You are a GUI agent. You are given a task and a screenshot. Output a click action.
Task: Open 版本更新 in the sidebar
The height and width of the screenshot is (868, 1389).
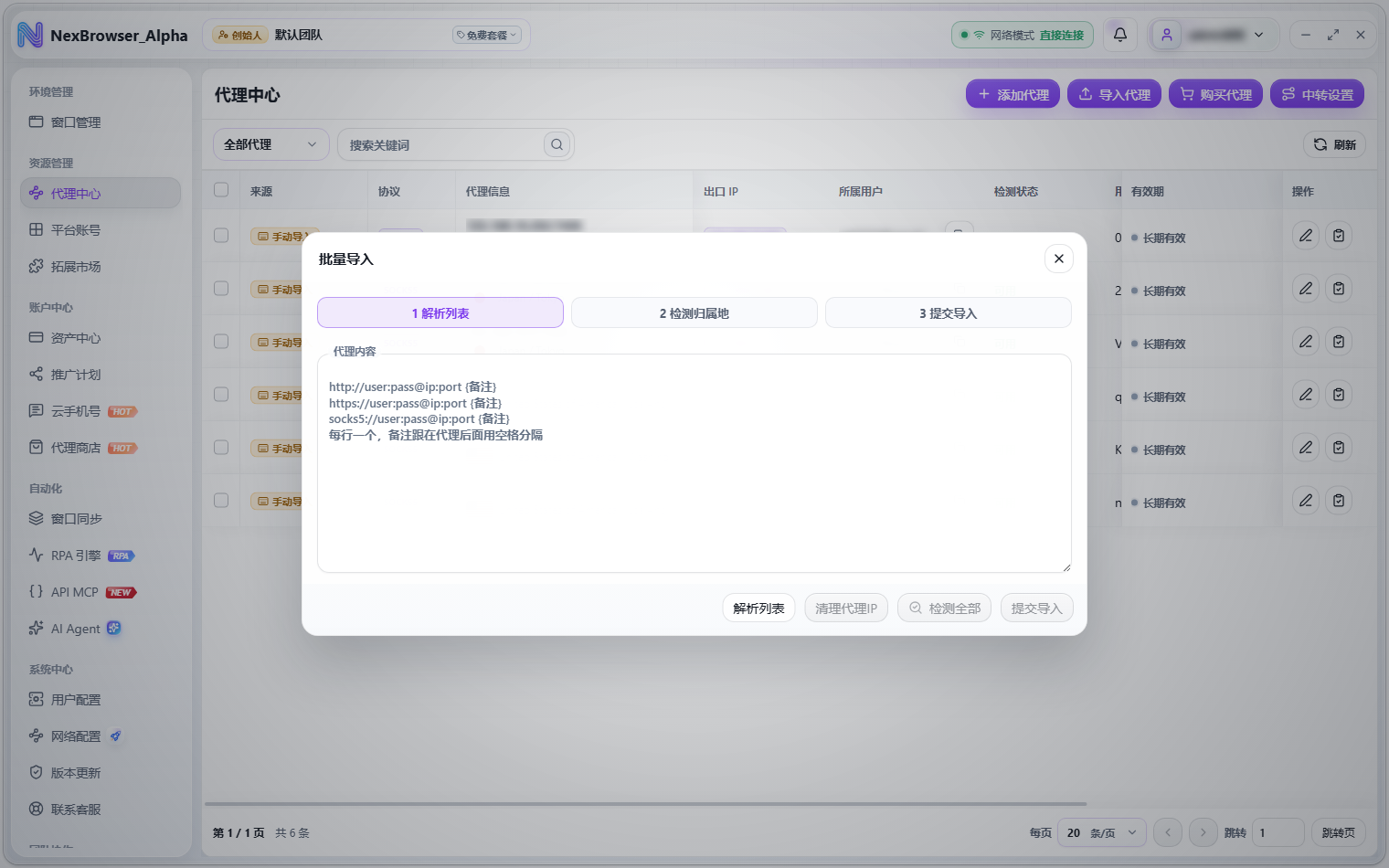tap(101, 773)
